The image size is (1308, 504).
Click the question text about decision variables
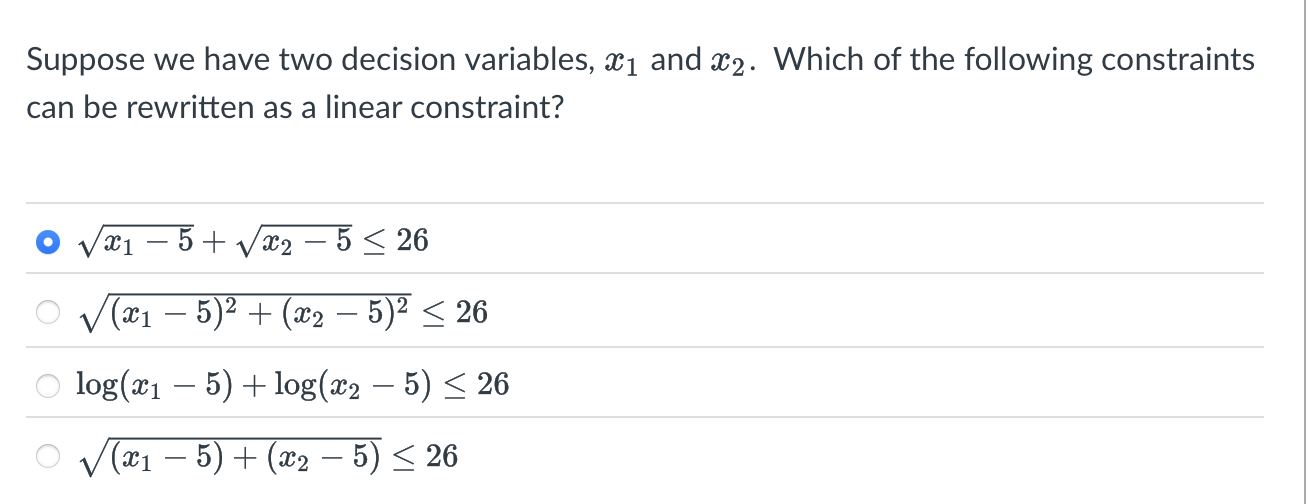[x=640, y=83]
